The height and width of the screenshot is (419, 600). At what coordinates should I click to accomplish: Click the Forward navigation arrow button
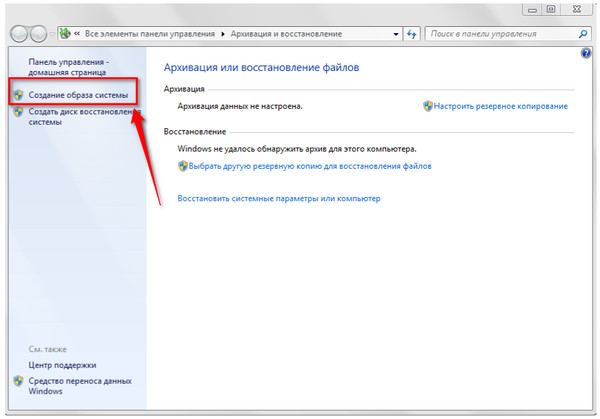click(38, 34)
